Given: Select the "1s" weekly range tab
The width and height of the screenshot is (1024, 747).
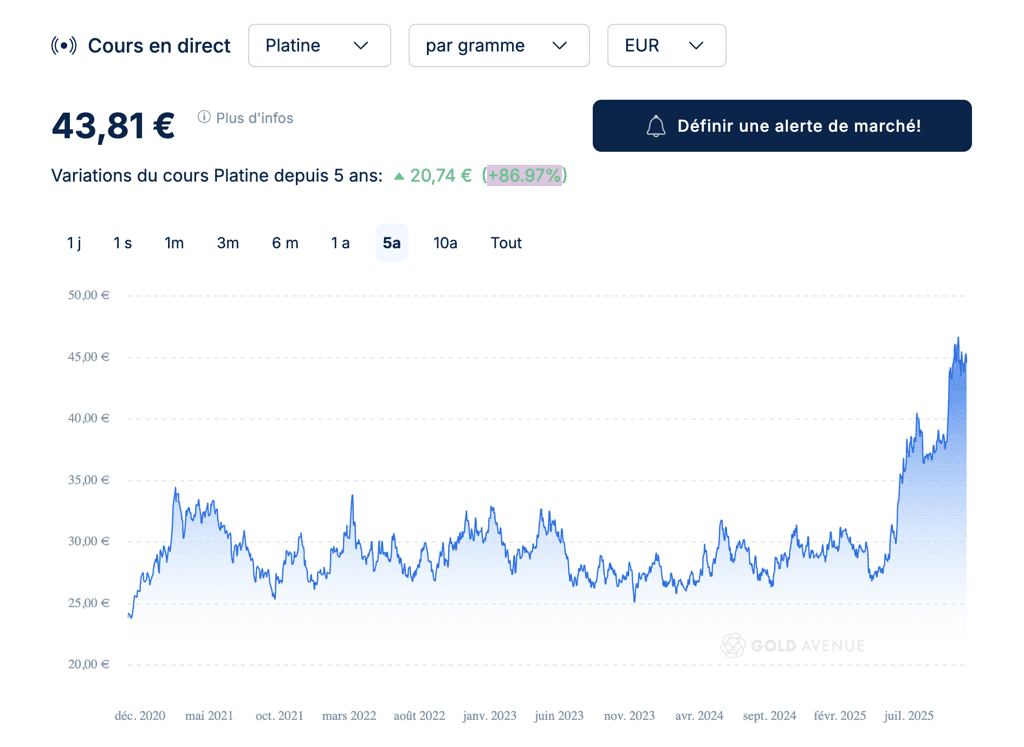Looking at the screenshot, I should 122,243.
